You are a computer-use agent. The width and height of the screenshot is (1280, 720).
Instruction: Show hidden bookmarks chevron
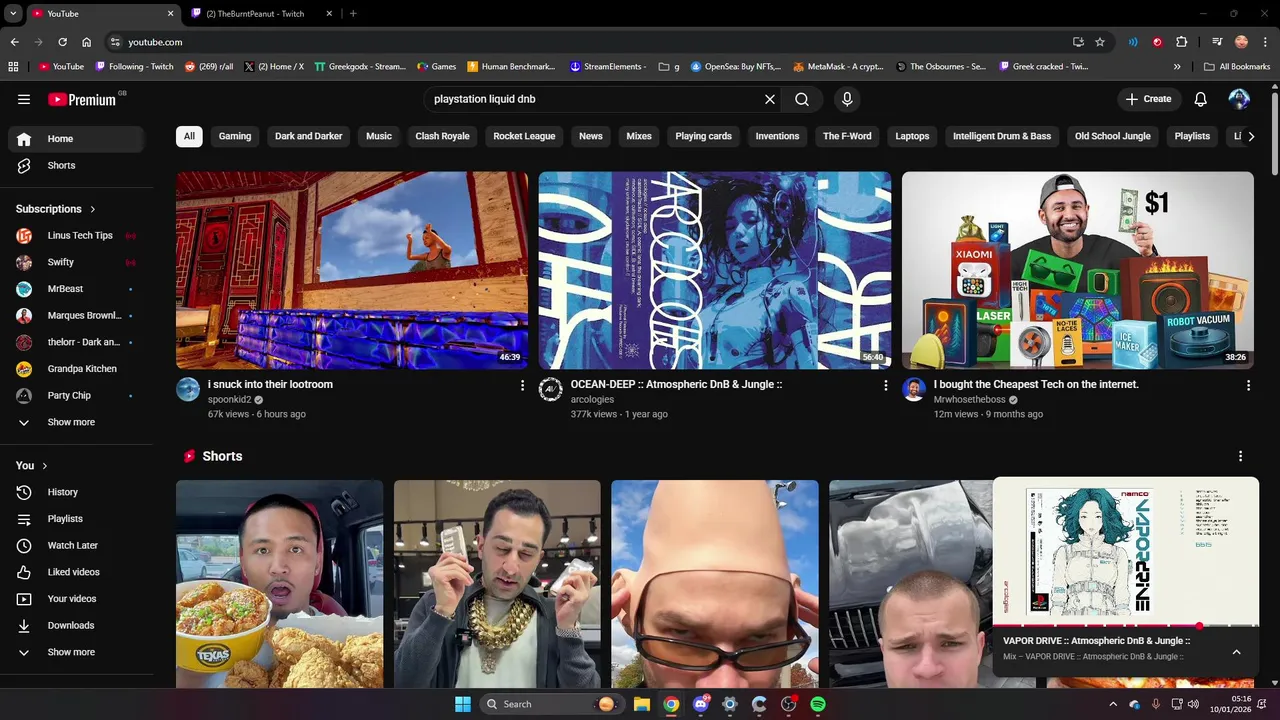click(x=1177, y=67)
